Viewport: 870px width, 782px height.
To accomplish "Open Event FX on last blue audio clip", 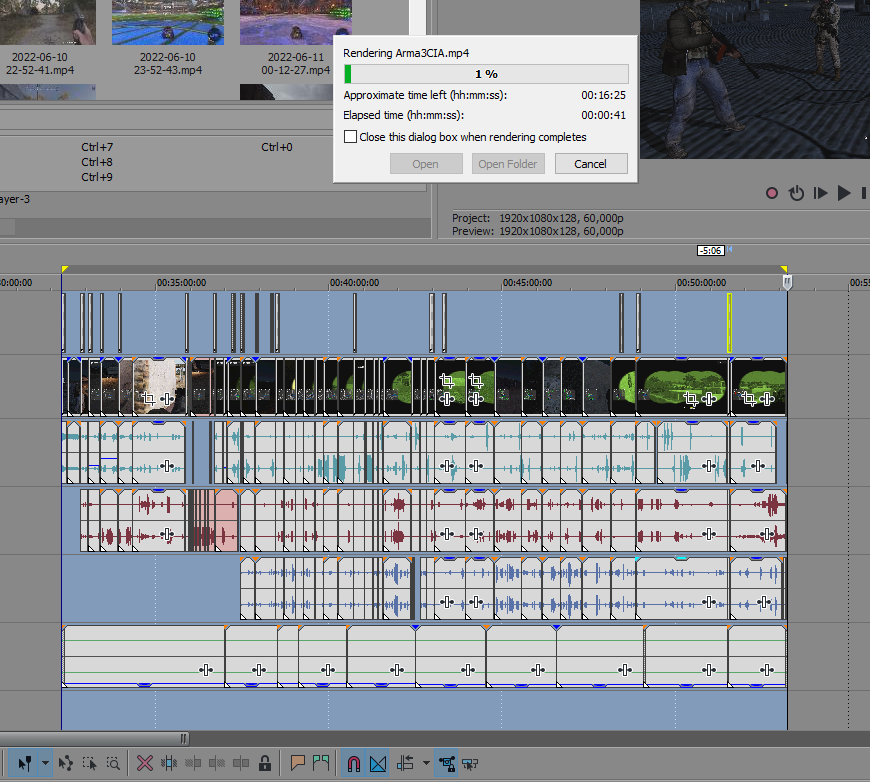I will click(x=765, y=602).
